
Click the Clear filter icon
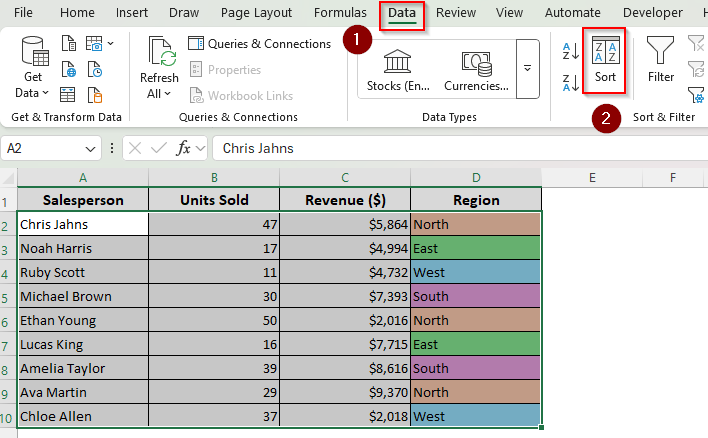tap(696, 44)
